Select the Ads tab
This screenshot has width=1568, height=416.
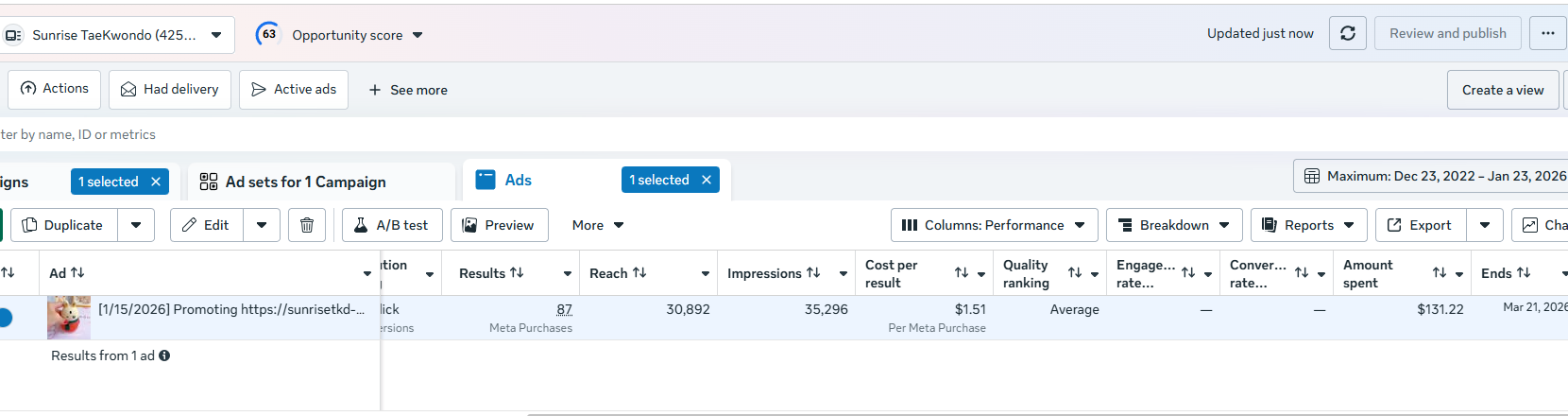(518, 180)
